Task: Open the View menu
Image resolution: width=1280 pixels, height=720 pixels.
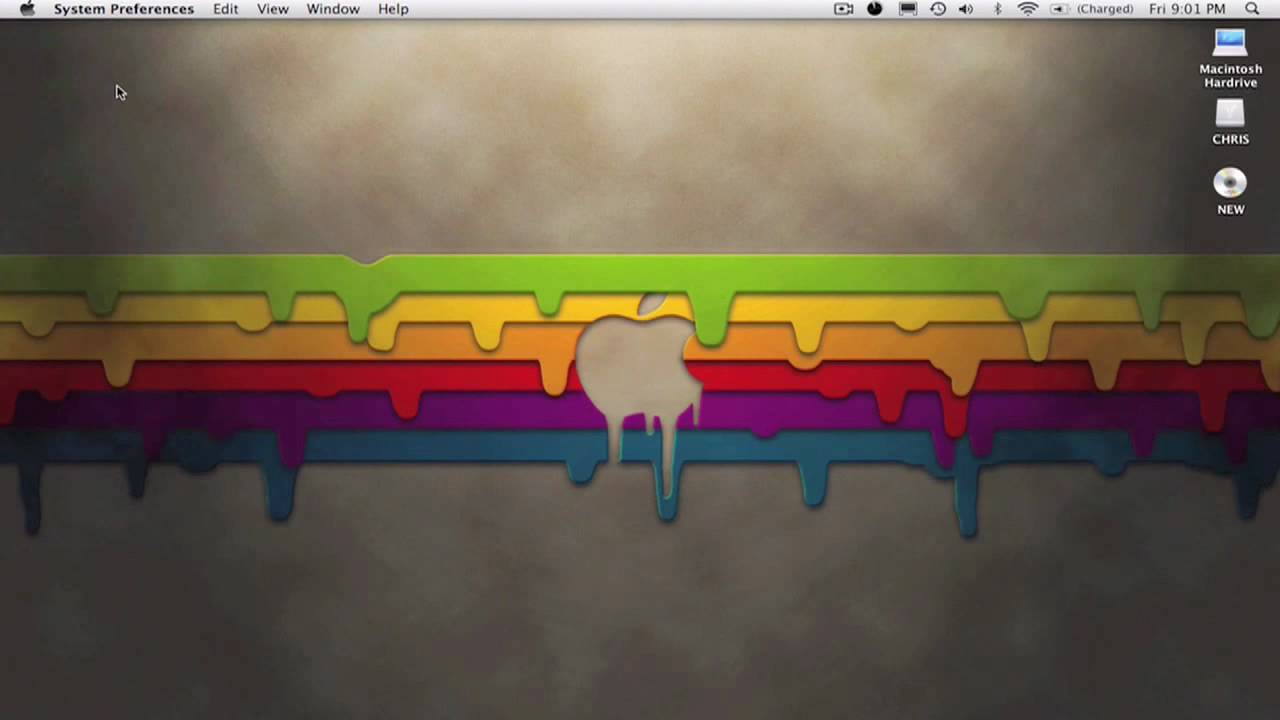Action: (x=273, y=9)
